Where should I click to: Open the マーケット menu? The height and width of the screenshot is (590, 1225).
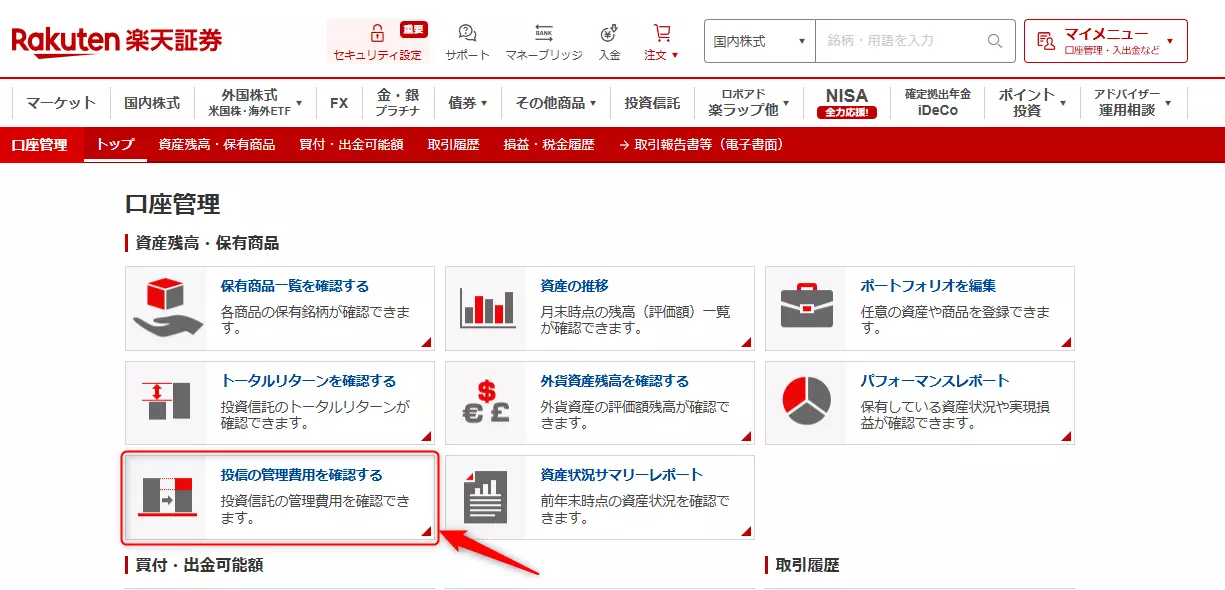pos(61,102)
